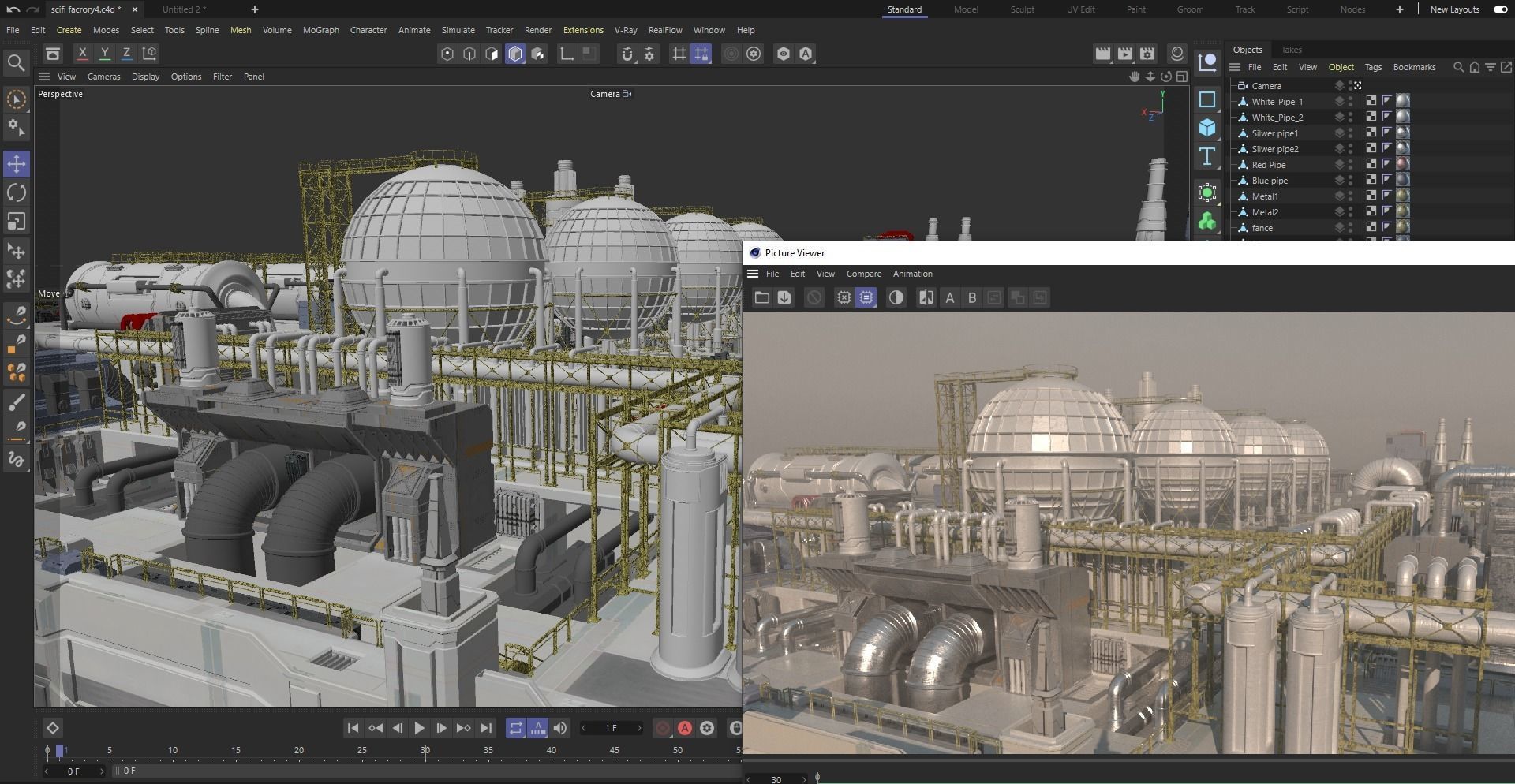This screenshot has width=1515, height=784.
Task: Open the V-Ray menu
Action: (x=625, y=30)
